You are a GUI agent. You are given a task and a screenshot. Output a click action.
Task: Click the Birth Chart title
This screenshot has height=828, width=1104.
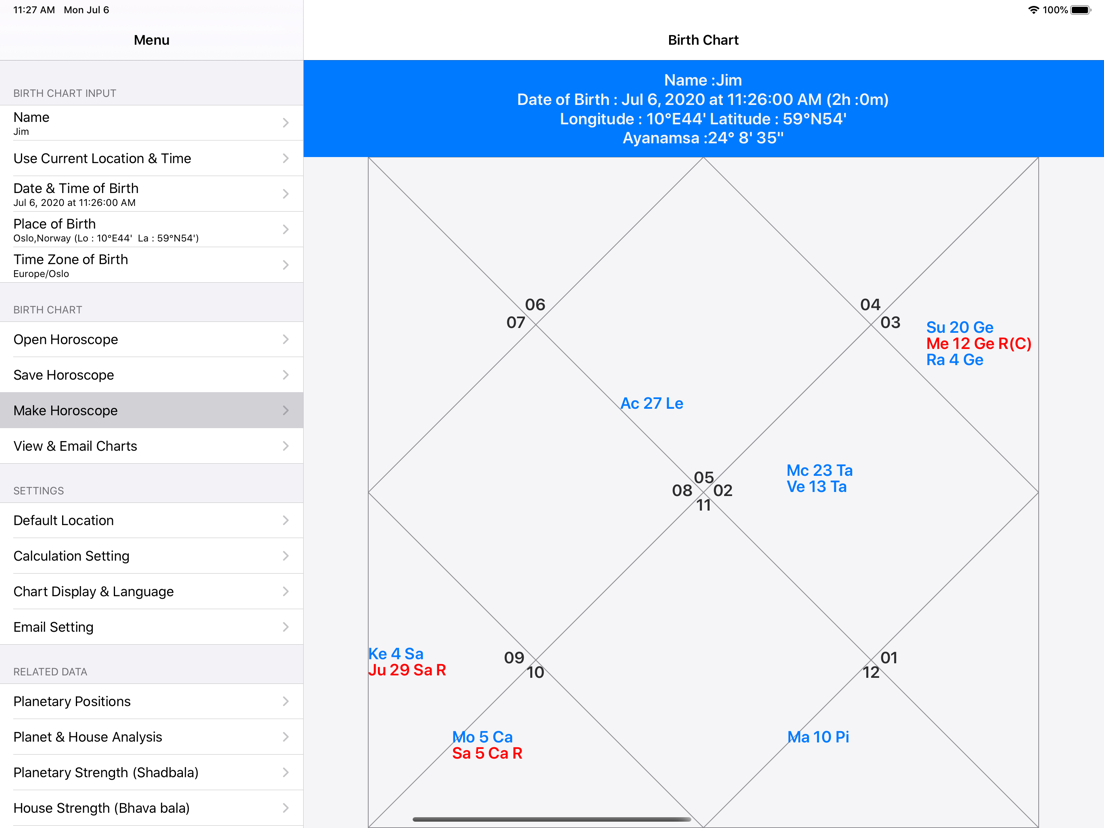pos(703,40)
